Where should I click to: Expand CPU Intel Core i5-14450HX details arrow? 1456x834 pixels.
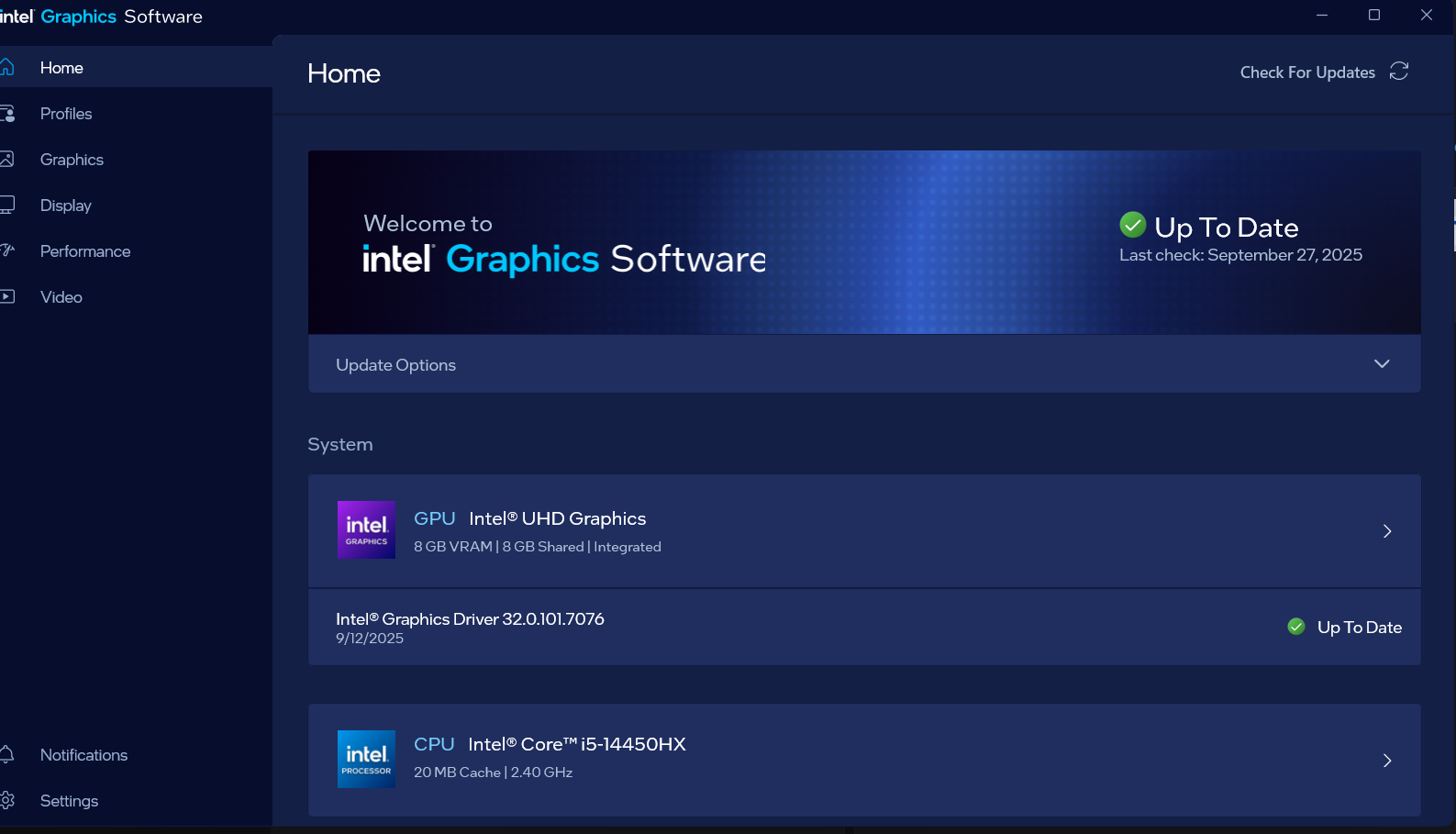point(1387,761)
